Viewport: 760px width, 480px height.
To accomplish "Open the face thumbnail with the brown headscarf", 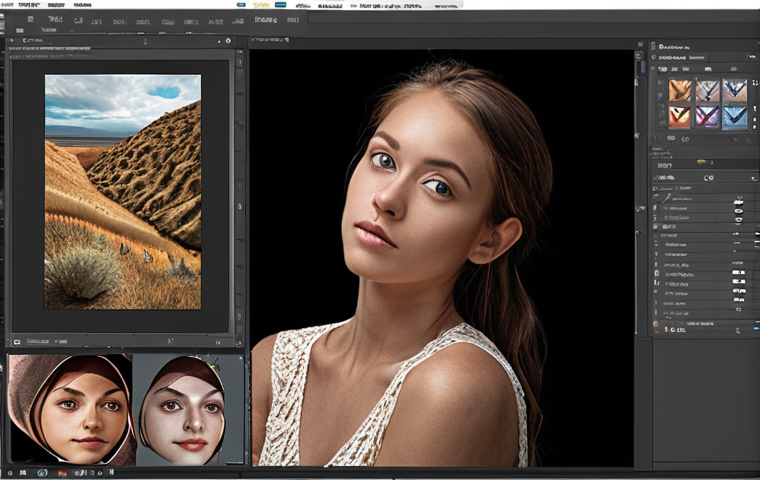I will pos(71,409).
